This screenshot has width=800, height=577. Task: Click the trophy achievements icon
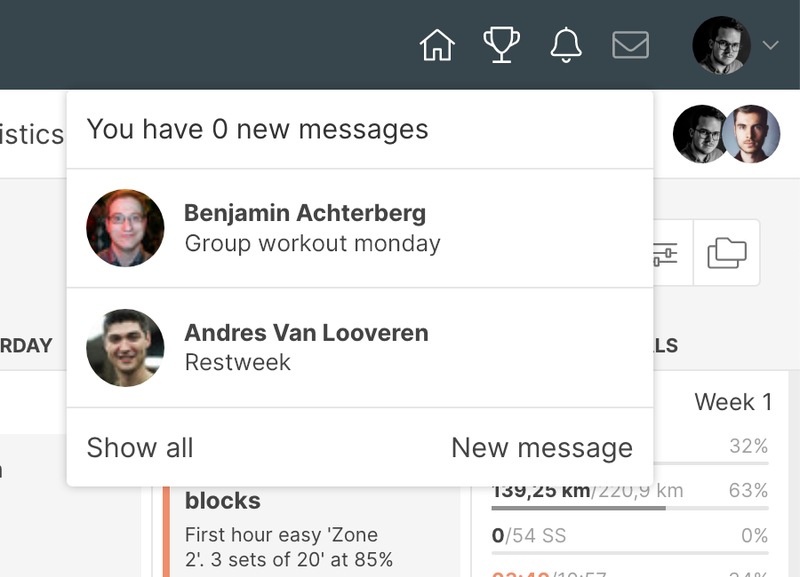[502, 44]
